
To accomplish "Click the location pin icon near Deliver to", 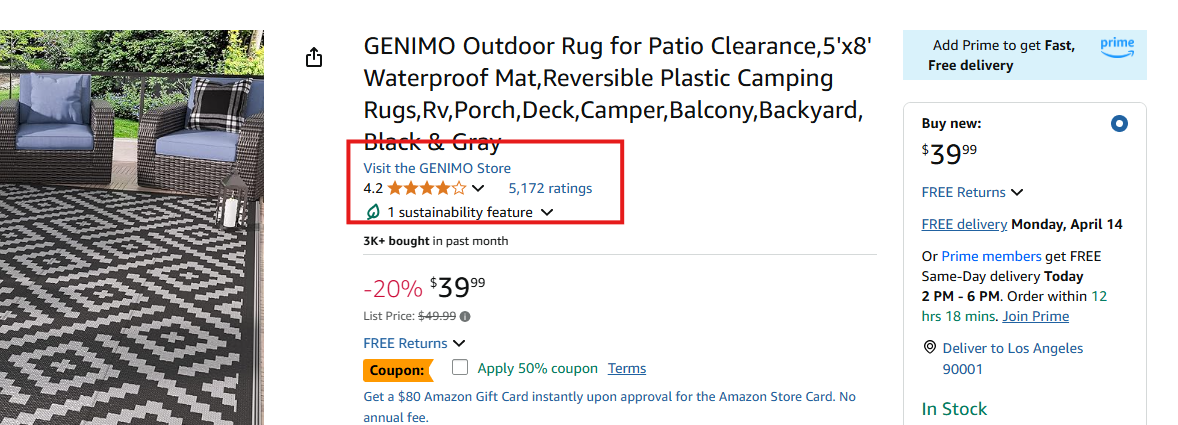I will point(929,348).
